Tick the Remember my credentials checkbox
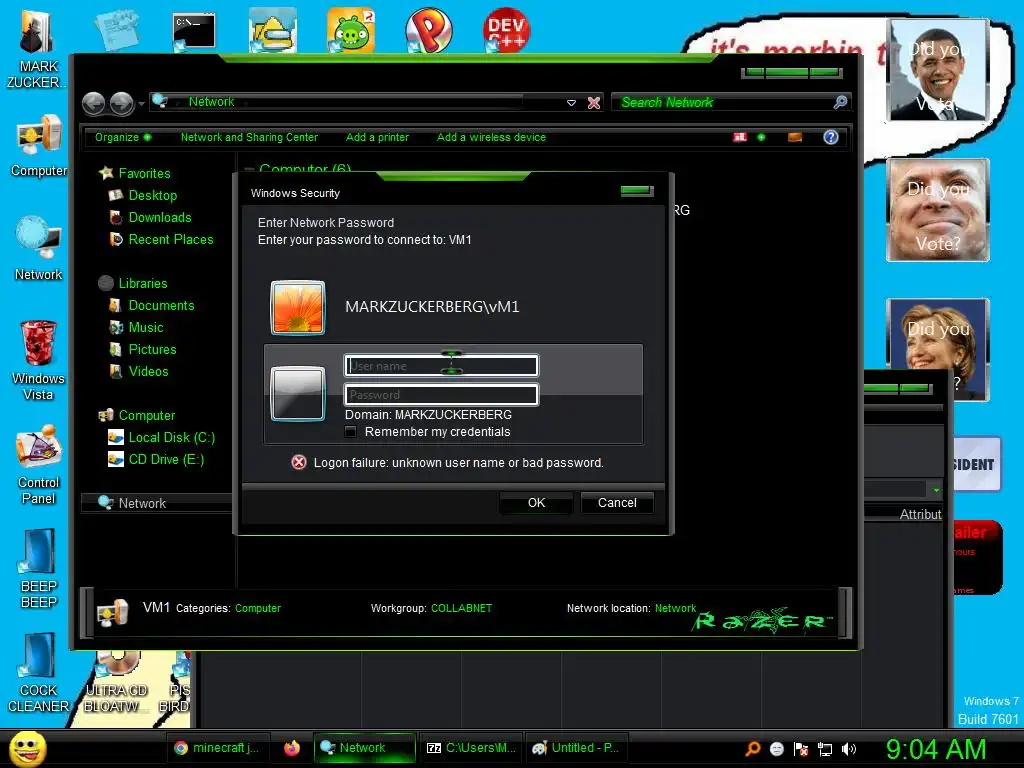Image resolution: width=1024 pixels, height=768 pixels. 351,432
